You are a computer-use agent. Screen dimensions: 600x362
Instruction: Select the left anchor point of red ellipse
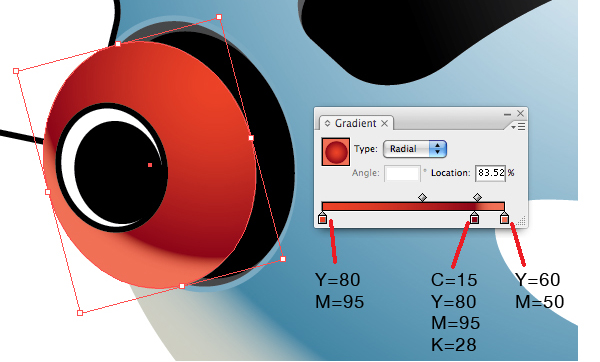[47, 192]
